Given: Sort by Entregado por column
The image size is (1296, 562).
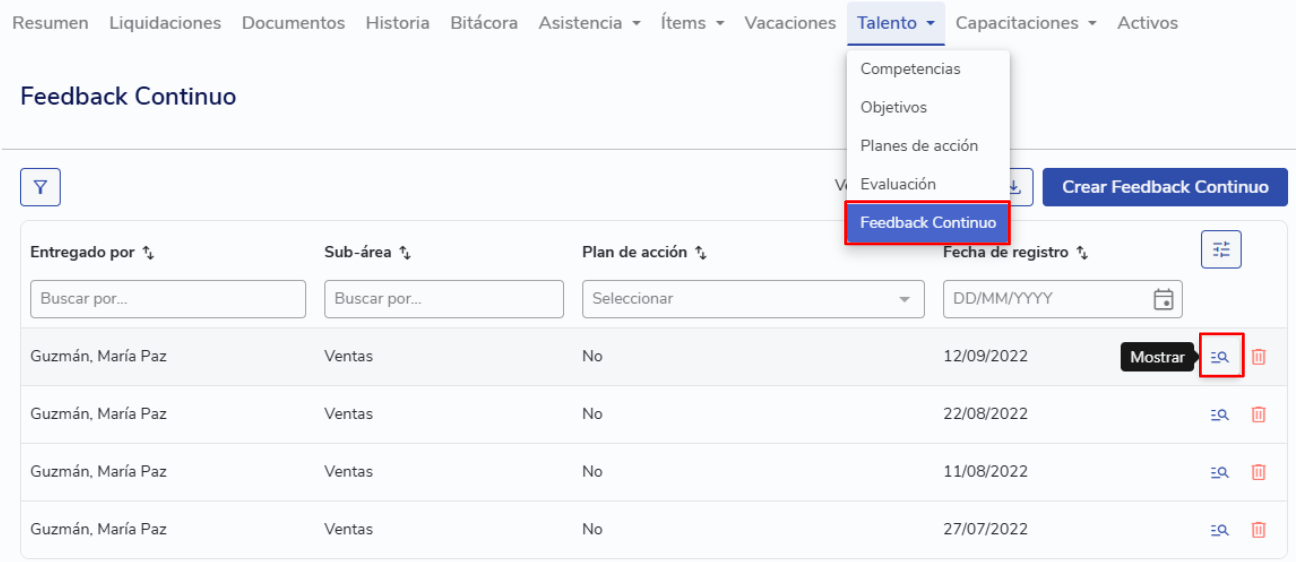Looking at the screenshot, I should (148, 253).
